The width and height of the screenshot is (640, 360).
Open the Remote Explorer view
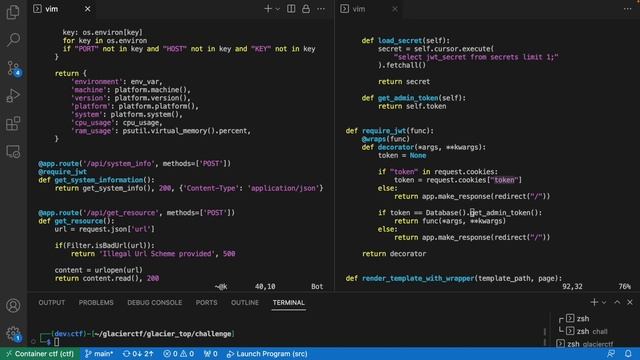pyautogui.click(x=13, y=151)
